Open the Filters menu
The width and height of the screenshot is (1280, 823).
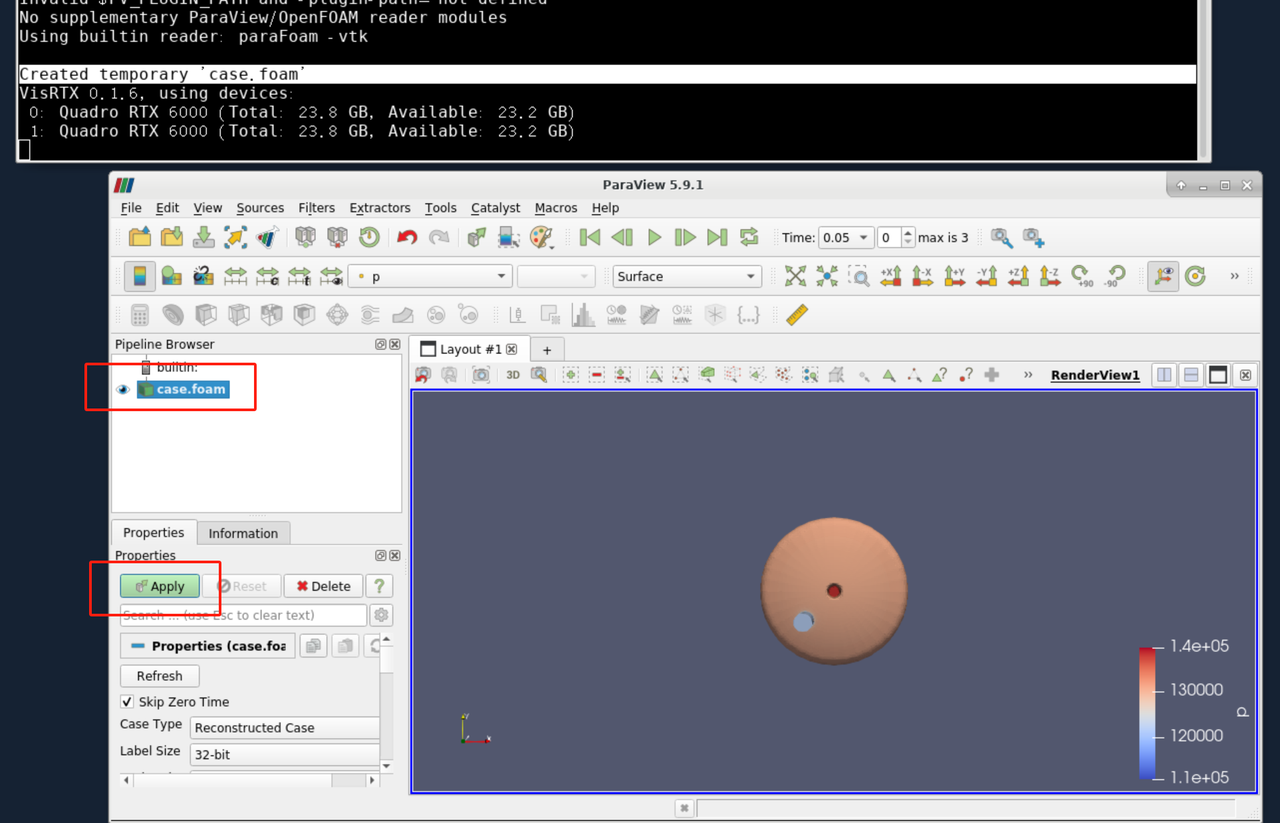(x=316, y=208)
